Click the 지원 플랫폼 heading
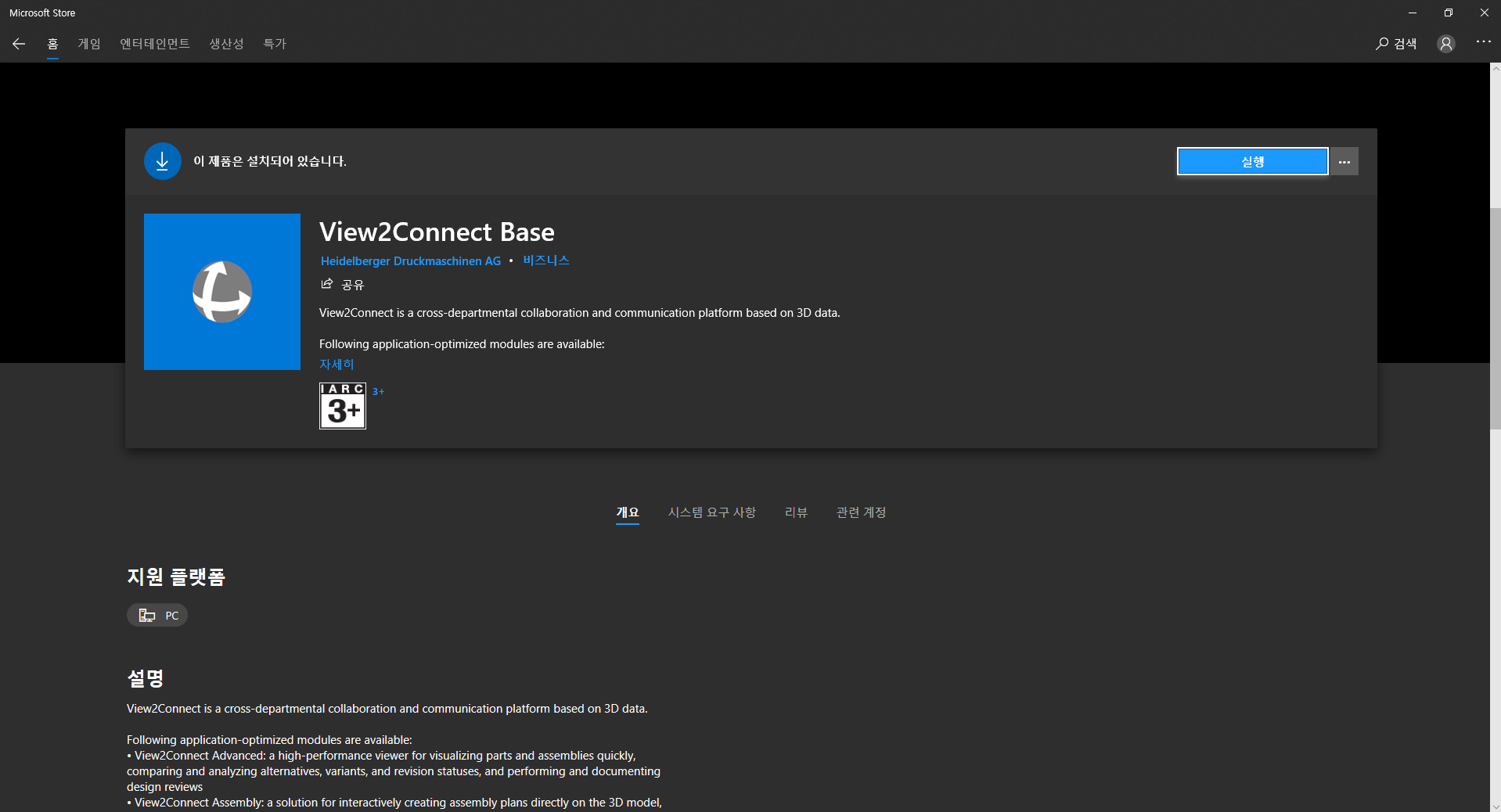The height and width of the screenshot is (812, 1501). pos(176,577)
